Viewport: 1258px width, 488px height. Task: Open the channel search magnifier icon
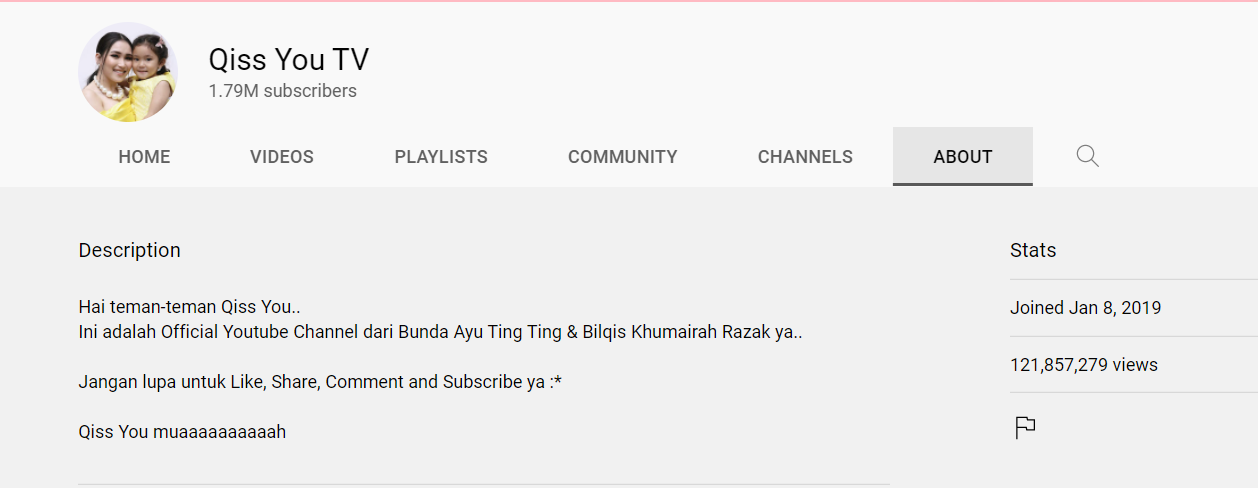tap(1087, 156)
